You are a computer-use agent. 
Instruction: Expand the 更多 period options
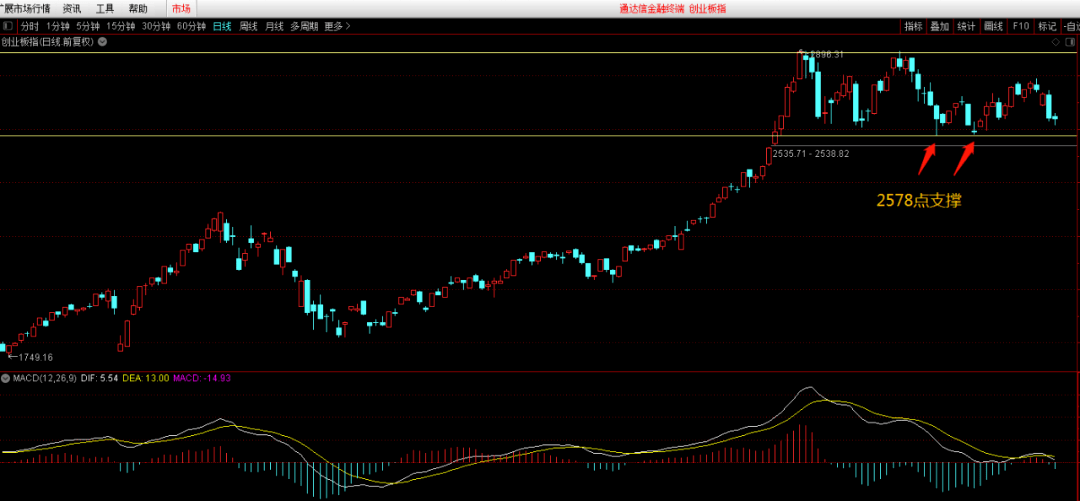click(337, 26)
